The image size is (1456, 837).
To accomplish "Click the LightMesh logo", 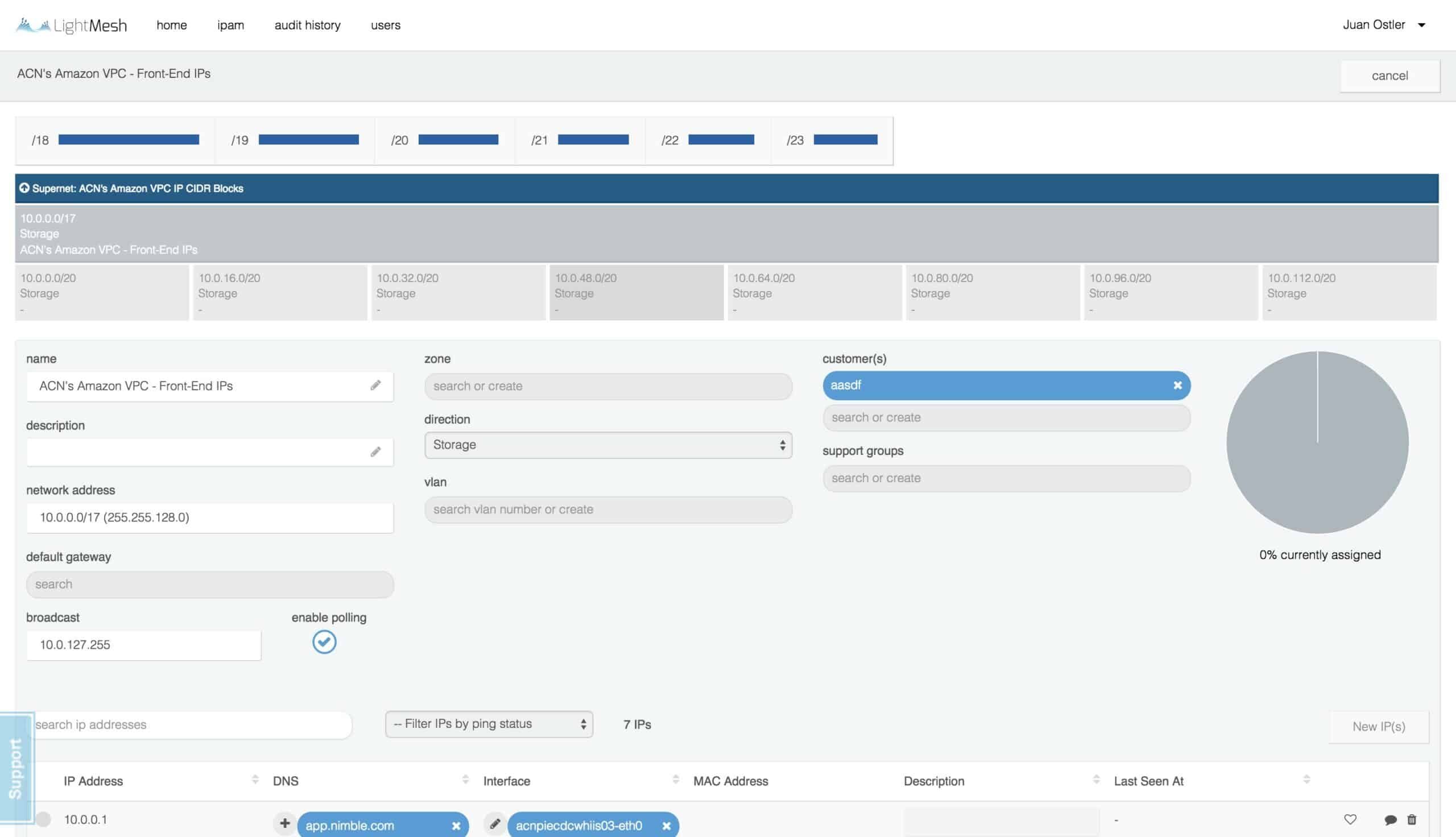I will point(71,25).
